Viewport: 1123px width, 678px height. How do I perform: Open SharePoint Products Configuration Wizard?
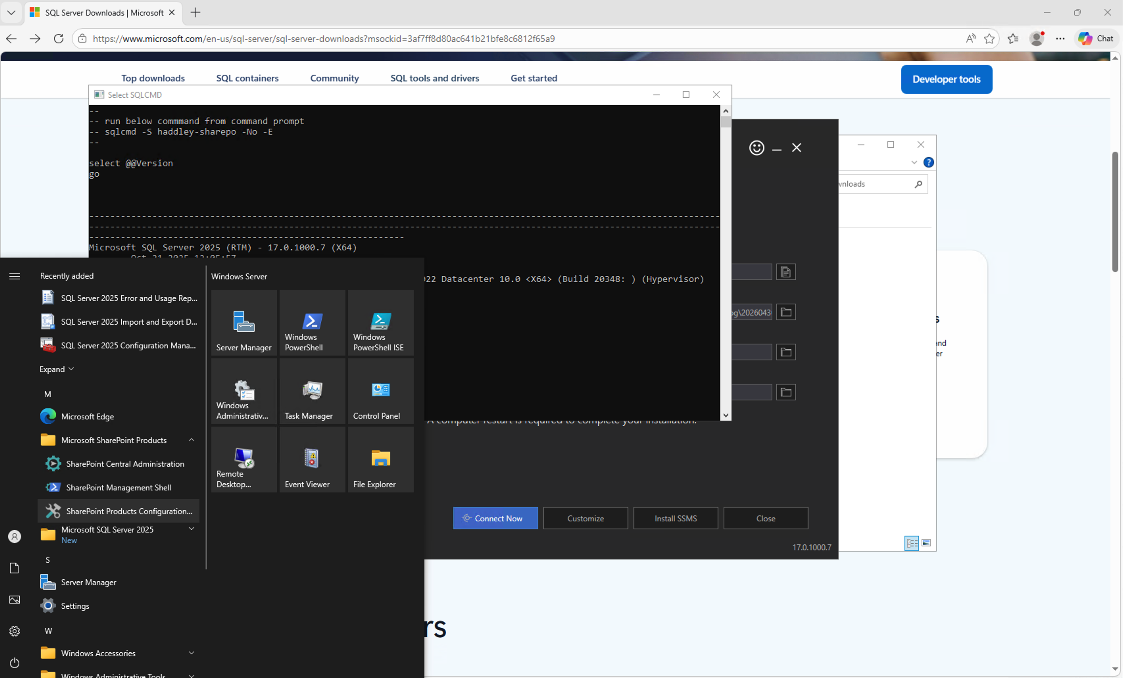(119, 511)
